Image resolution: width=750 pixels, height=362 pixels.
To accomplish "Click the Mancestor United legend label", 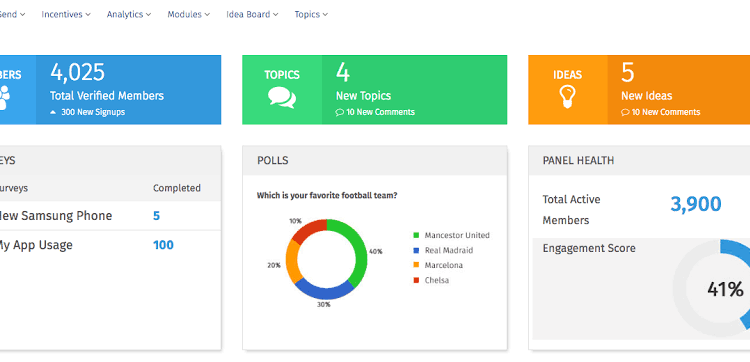I will [x=457, y=235].
